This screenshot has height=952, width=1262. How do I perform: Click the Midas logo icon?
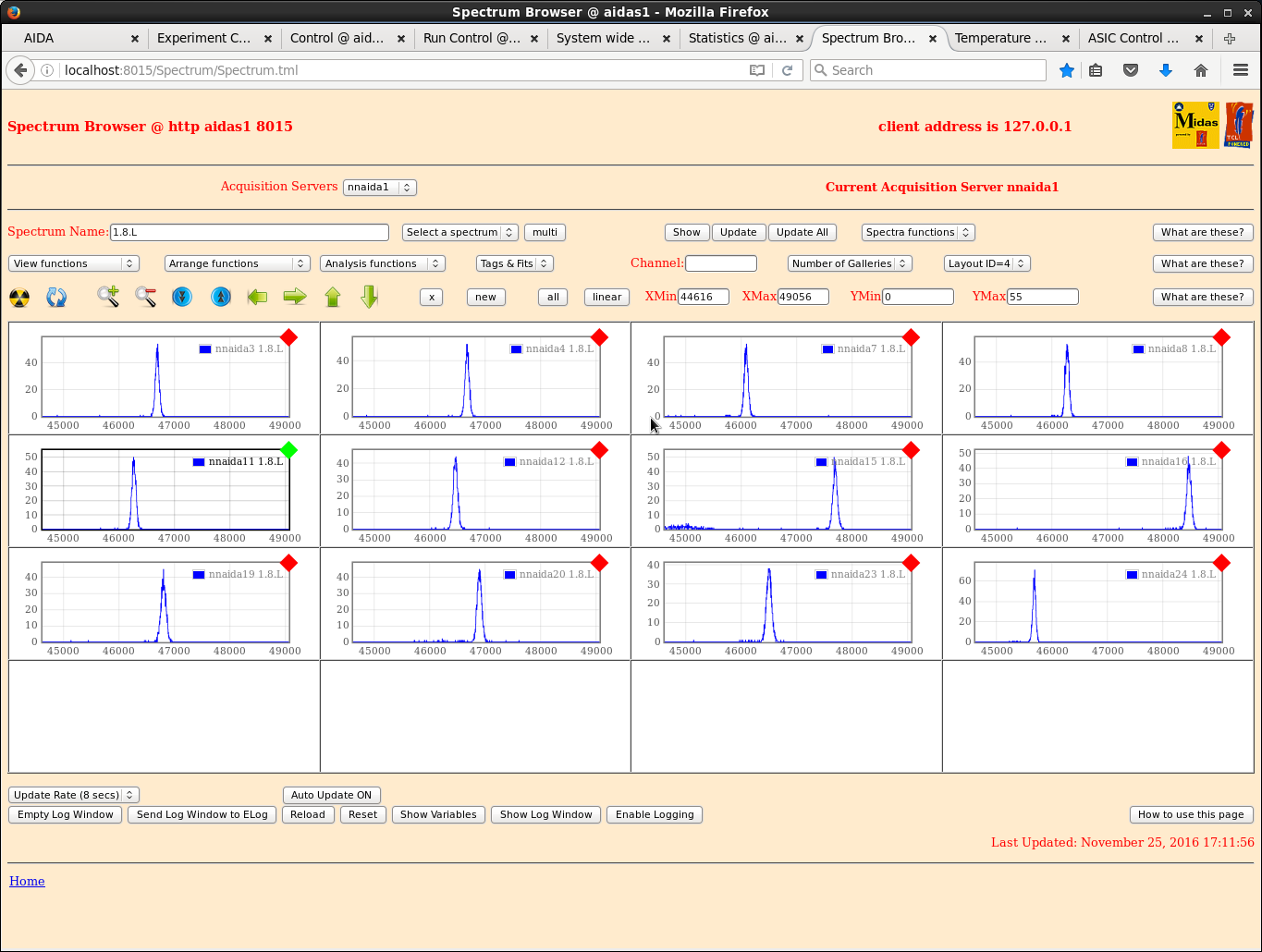point(1195,125)
